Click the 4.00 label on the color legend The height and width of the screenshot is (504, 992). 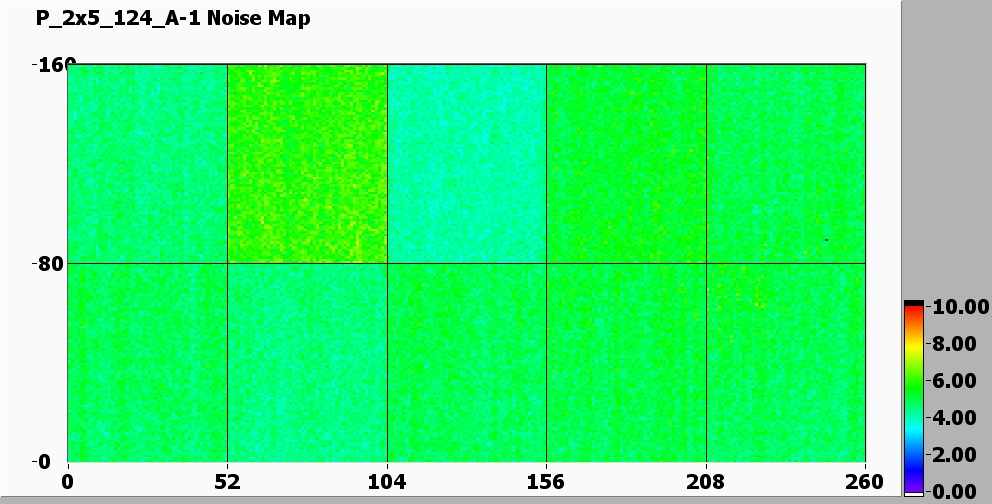[x=953, y=418]
